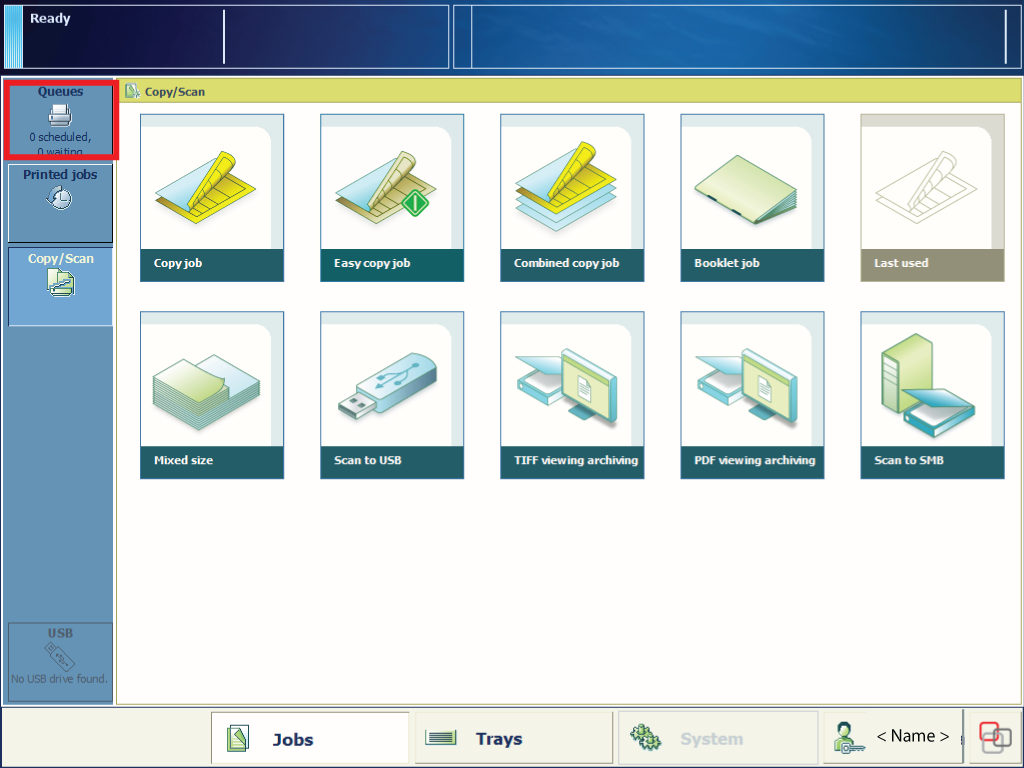Go to the System tab
Image resolution: width=1024 pixels, height=768 pixels.
click(717, 739)
